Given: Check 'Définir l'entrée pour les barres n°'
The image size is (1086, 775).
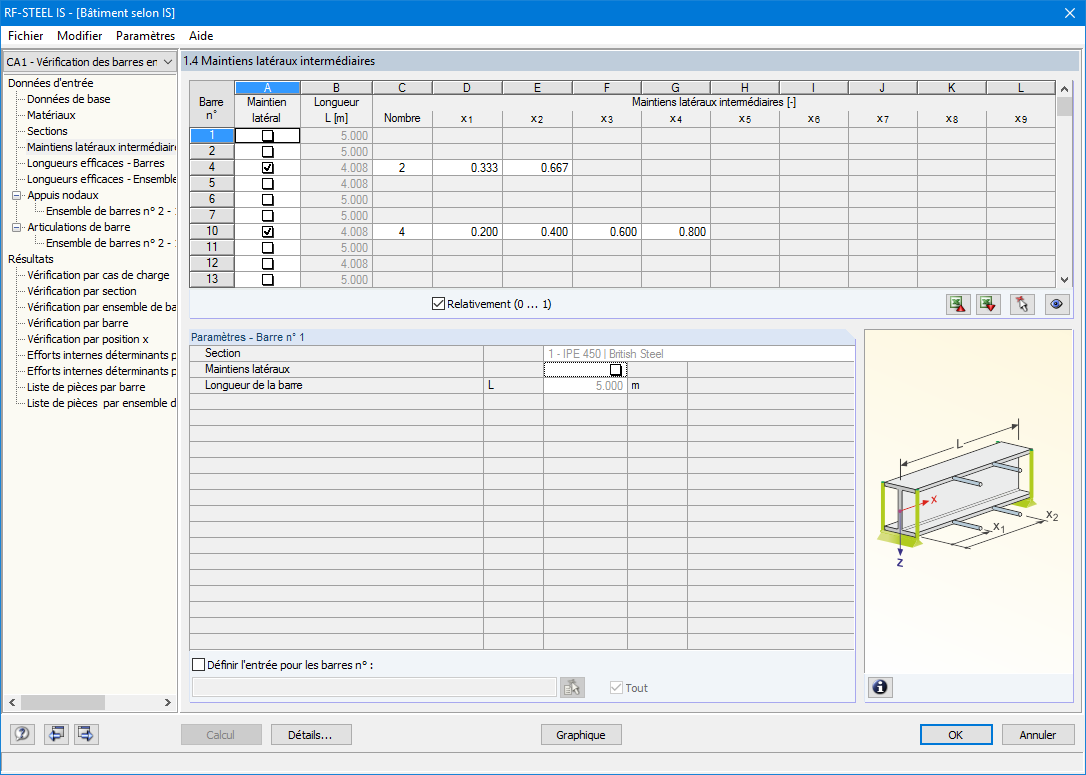Looking at the screenshot, I should 199,665.
